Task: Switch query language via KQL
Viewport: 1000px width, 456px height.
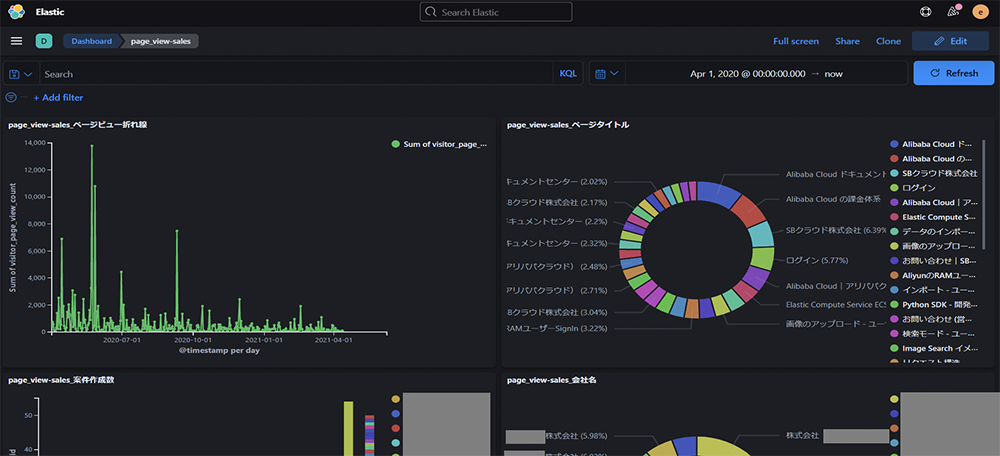Action: point(568,74)
